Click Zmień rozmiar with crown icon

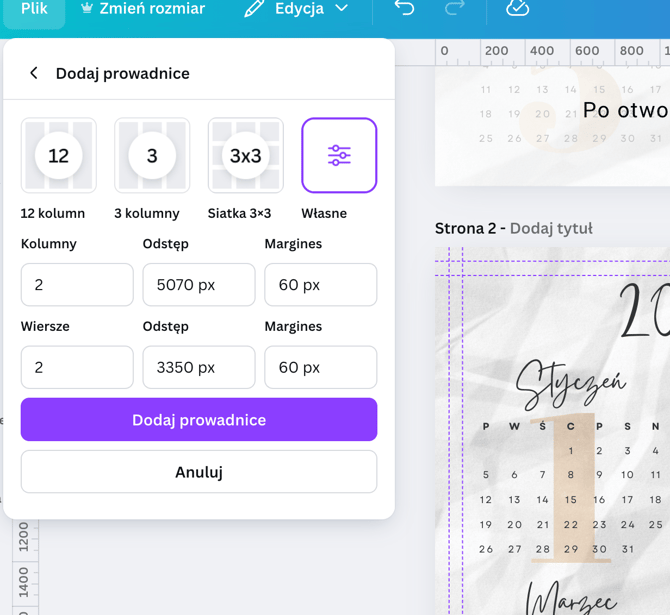coord(142,9)
